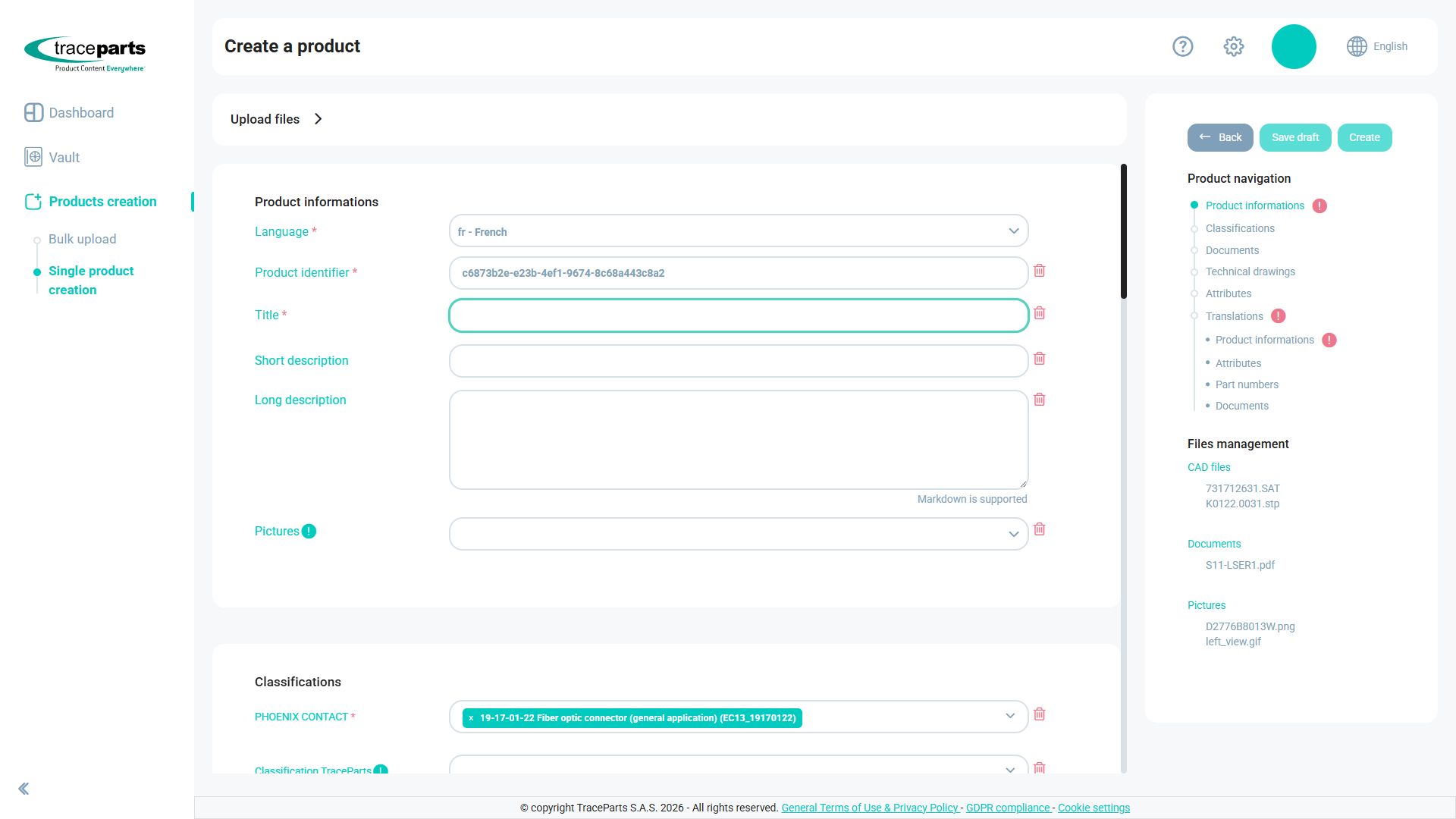Open the help question mark icon

(1182, 46)
